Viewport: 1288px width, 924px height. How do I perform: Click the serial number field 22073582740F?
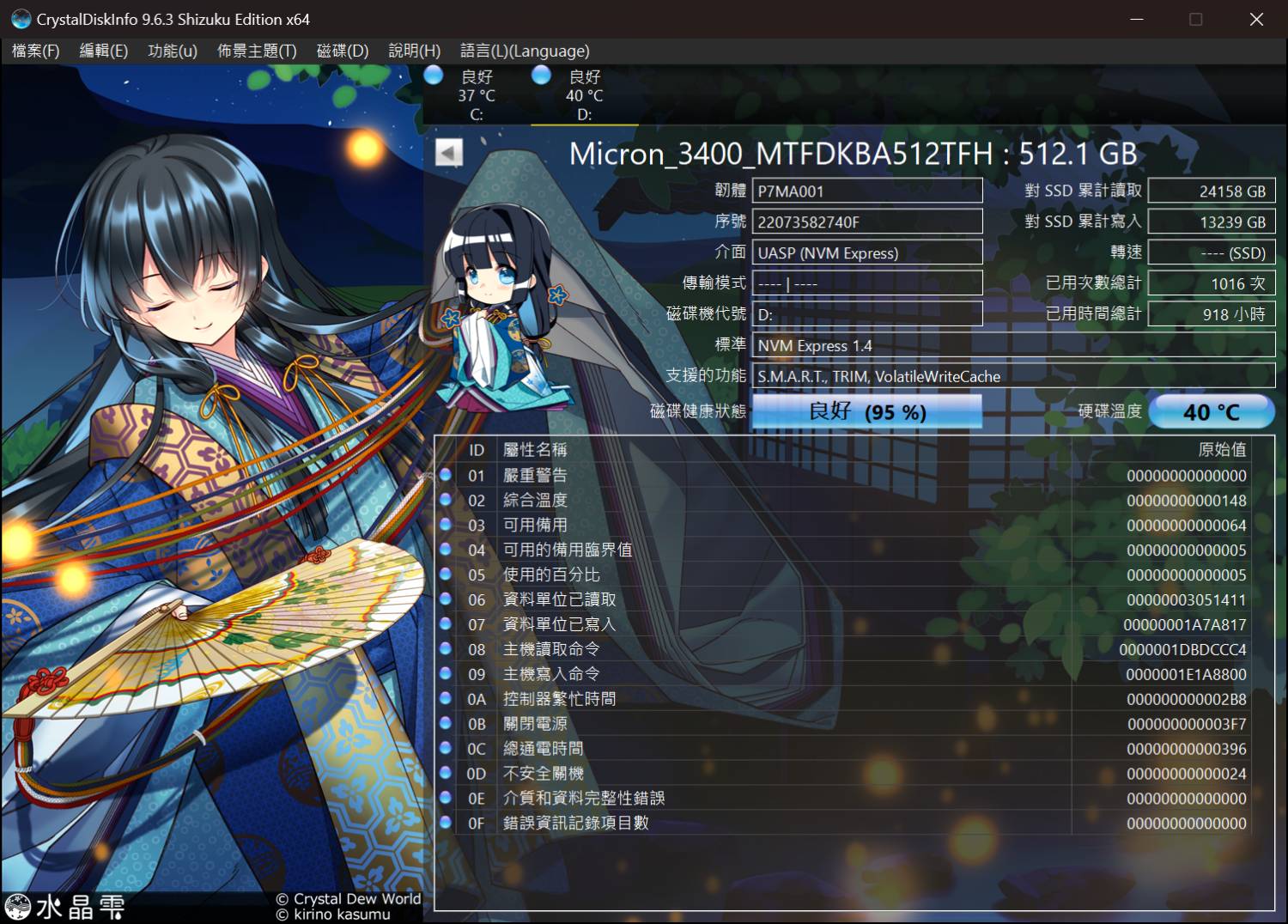(867, 222)
